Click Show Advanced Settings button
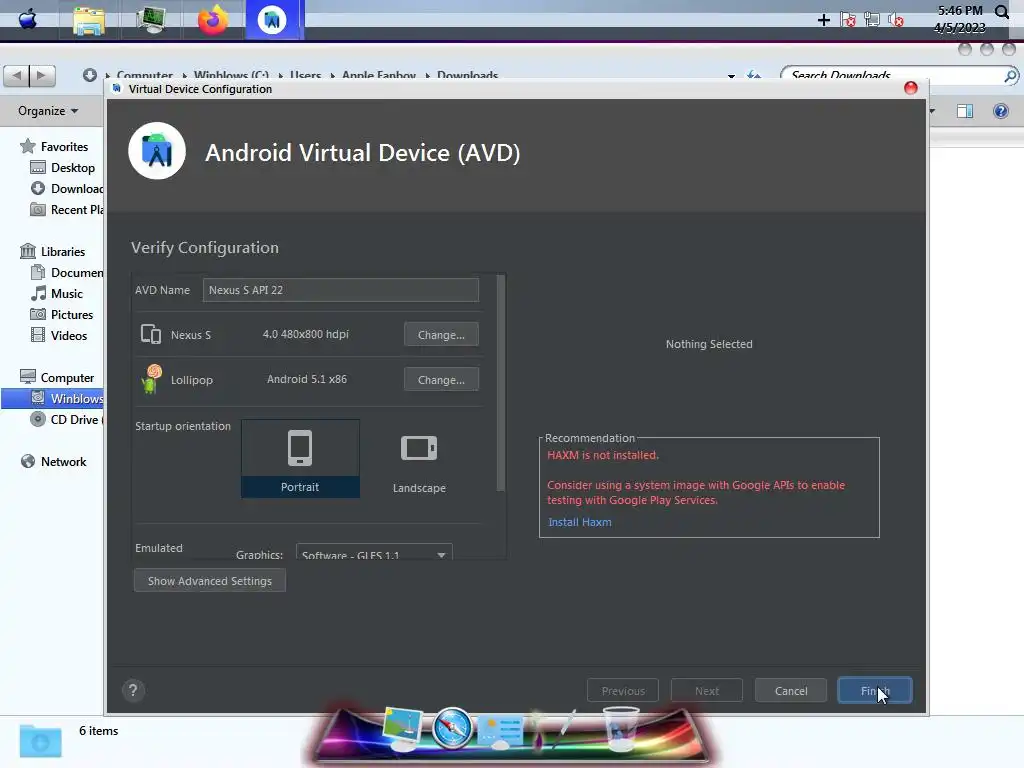1024x768 pixels. [210, 581]
